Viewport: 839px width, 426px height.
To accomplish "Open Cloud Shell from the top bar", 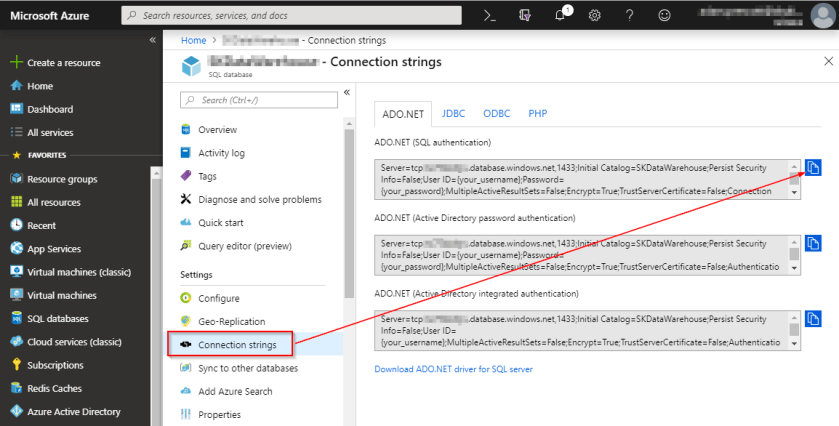I will point(490,16).
